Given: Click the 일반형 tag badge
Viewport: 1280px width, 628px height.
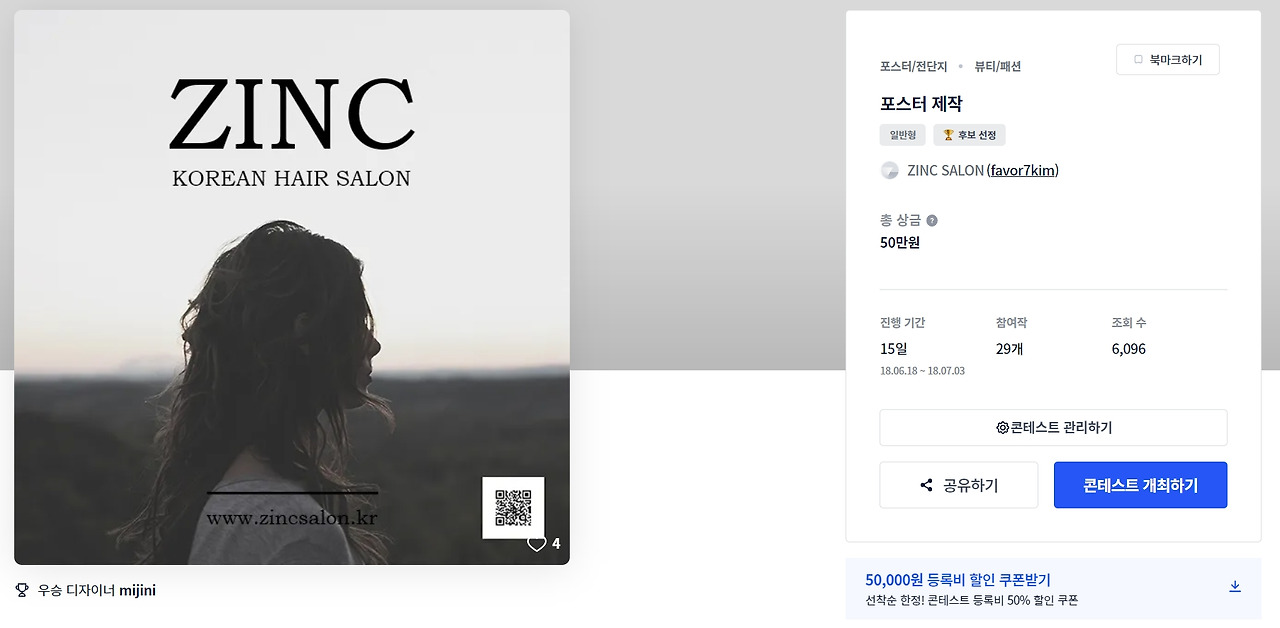Looking at the screenshot, I should point(902,135).
